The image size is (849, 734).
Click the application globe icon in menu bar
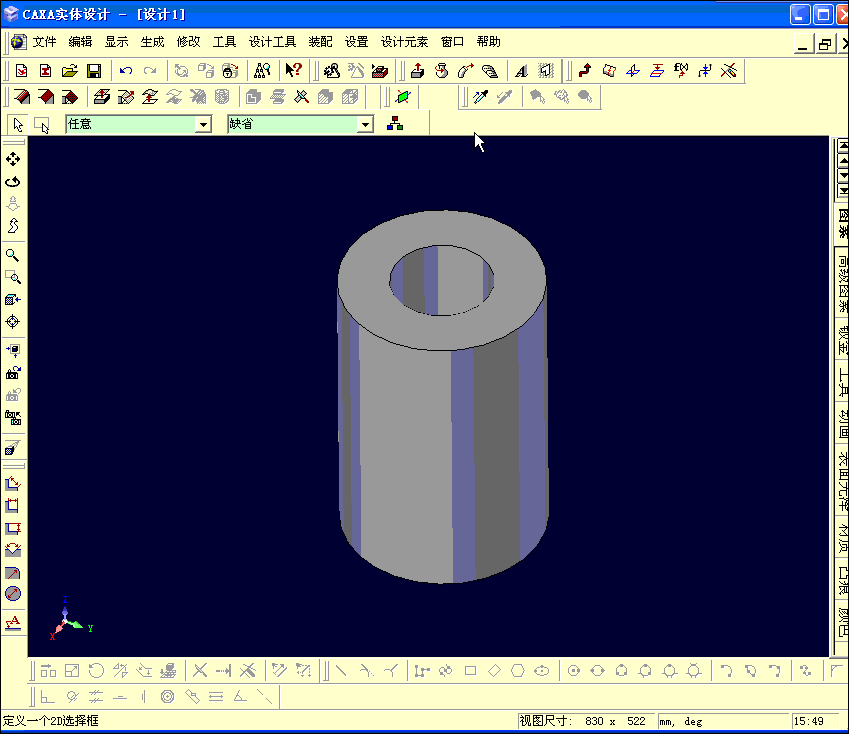click(x=18, y=42)
